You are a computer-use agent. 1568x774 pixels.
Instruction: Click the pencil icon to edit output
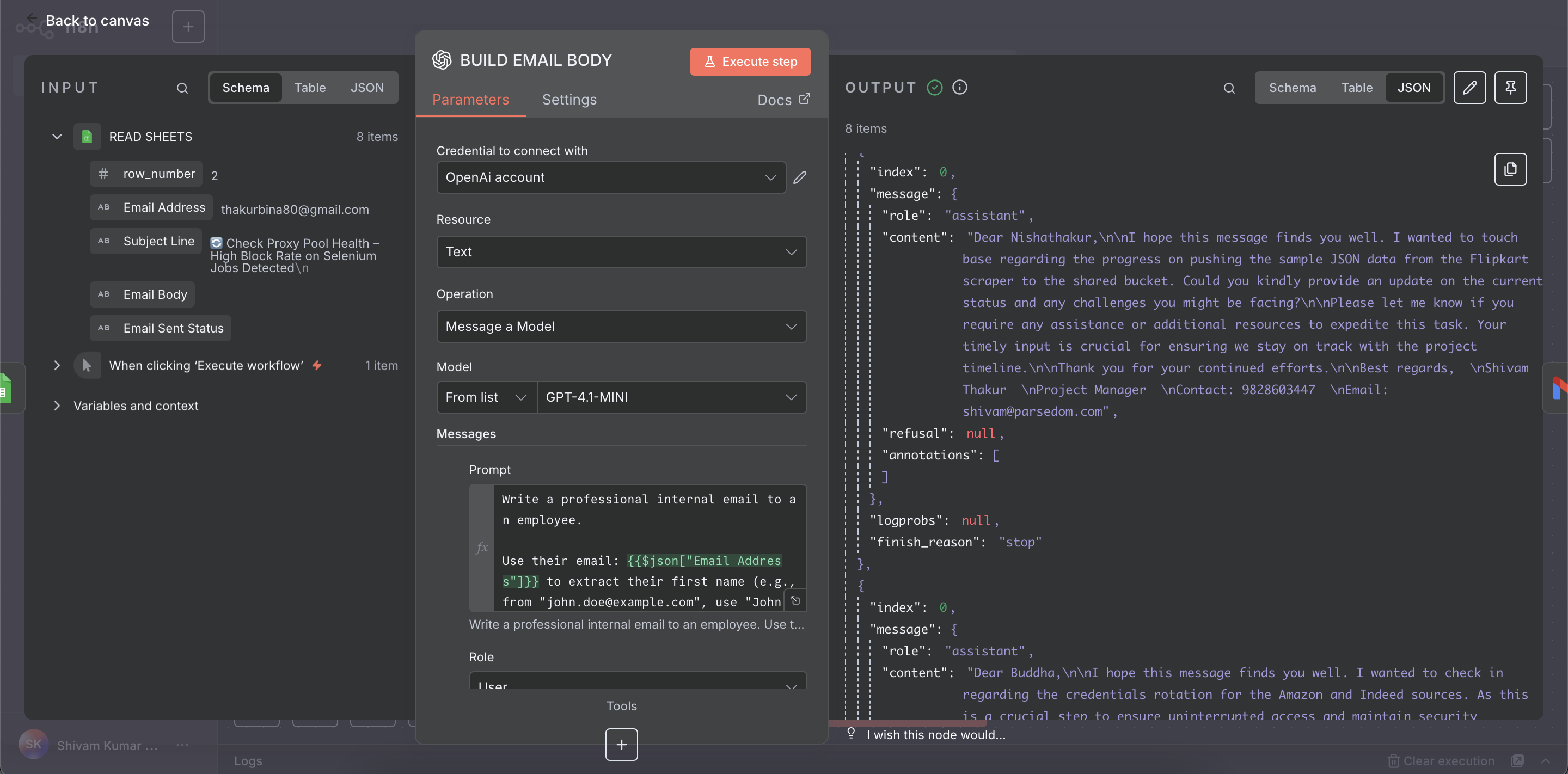pos(1469,88)
